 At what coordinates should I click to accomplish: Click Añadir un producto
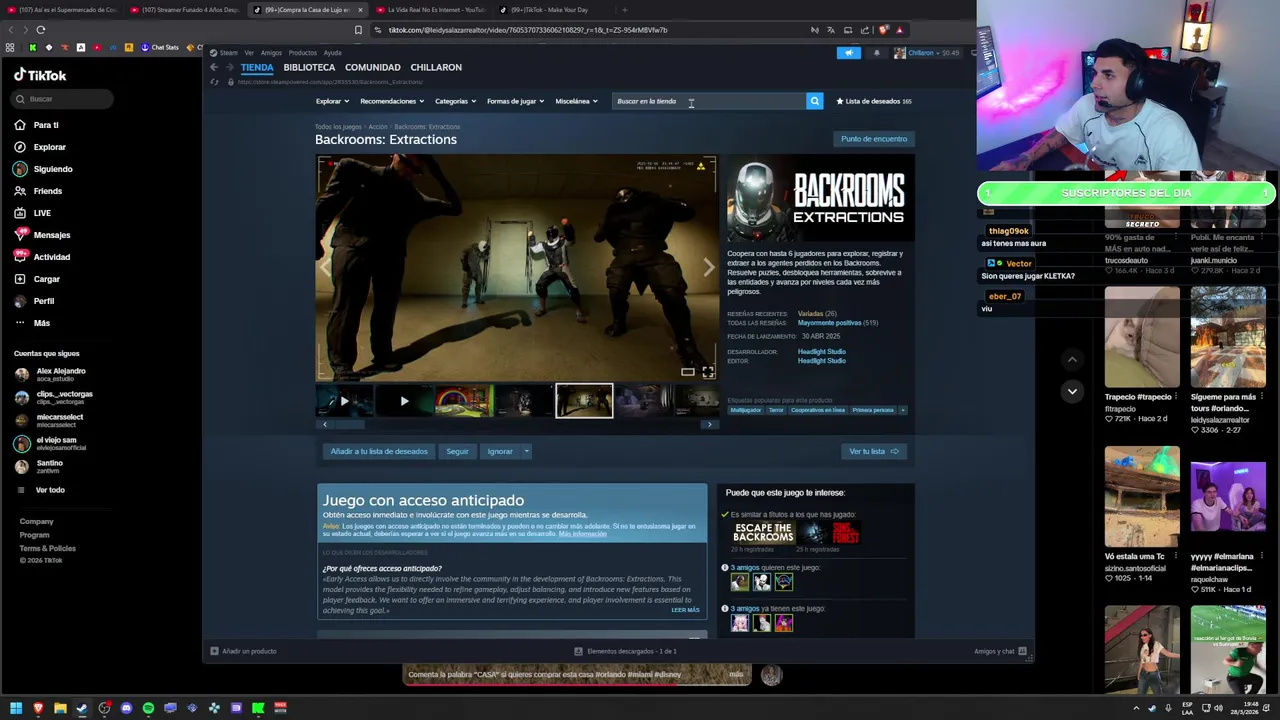pos(243,651)
